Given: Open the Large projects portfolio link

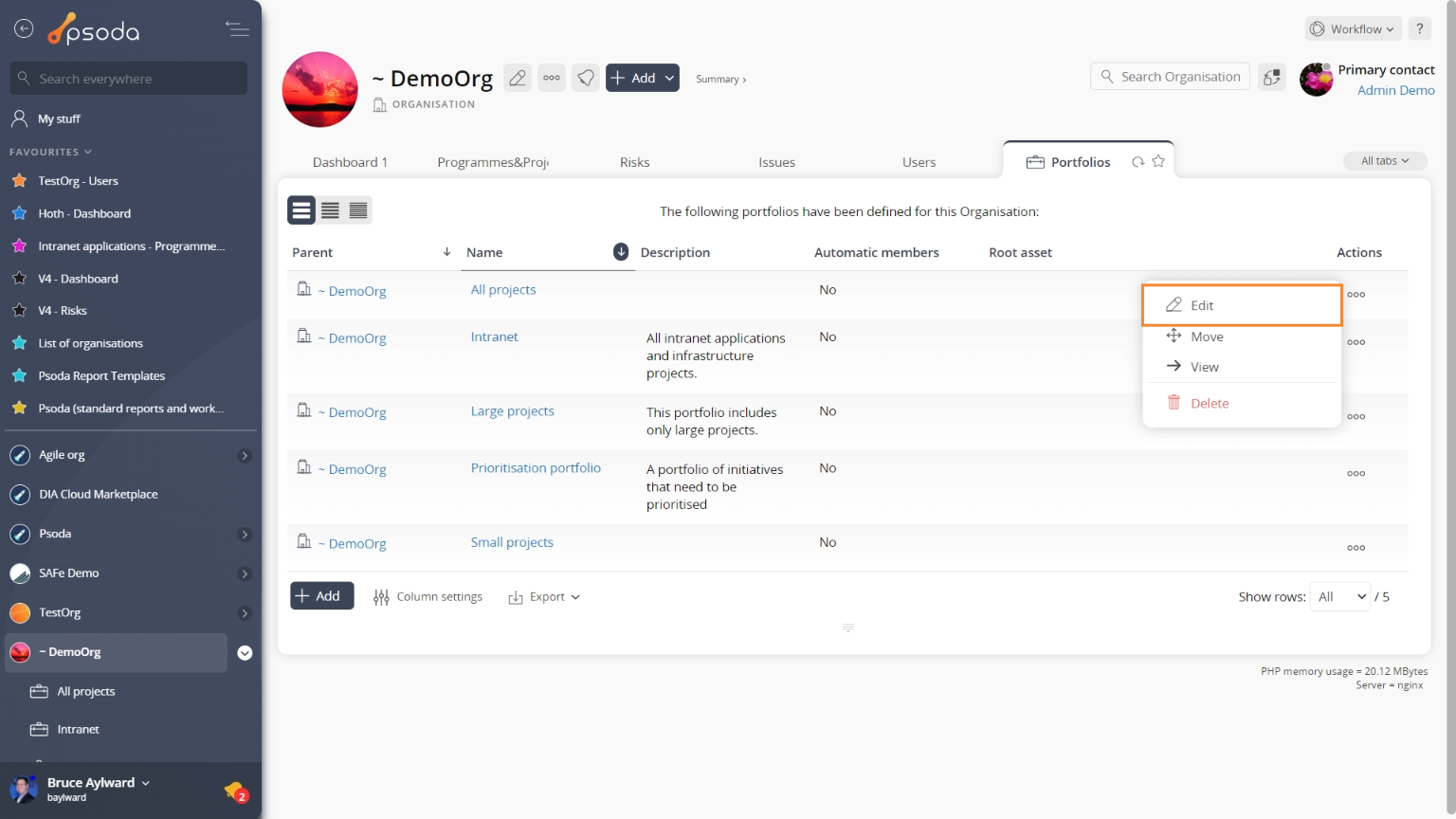Looking at the screenshot, I should pyautogui.click(x=512, y=410).
